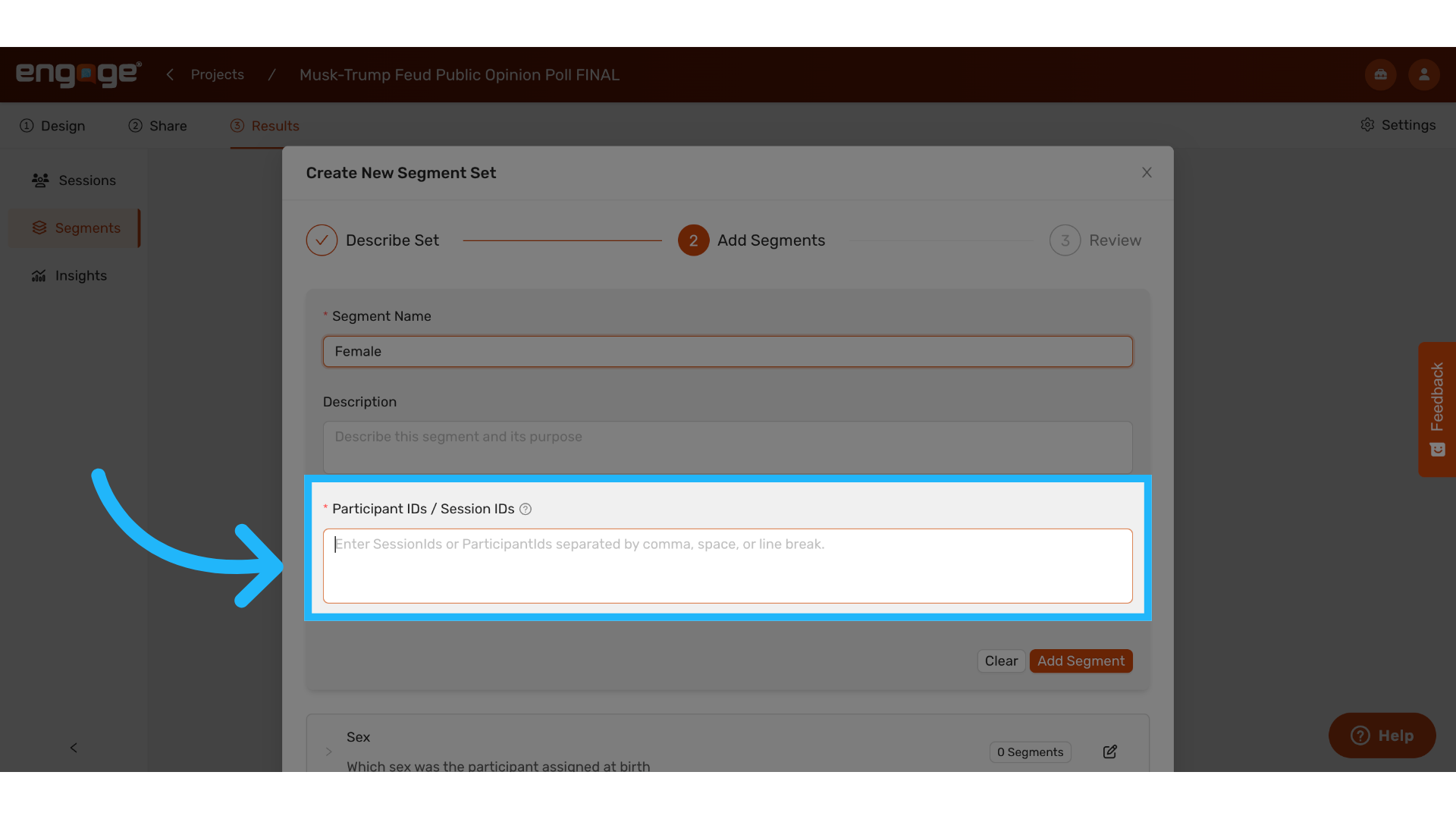Screen dimensions: 1456x819
Task: Select Segments in the sidebar
Action: pos(76,228)
